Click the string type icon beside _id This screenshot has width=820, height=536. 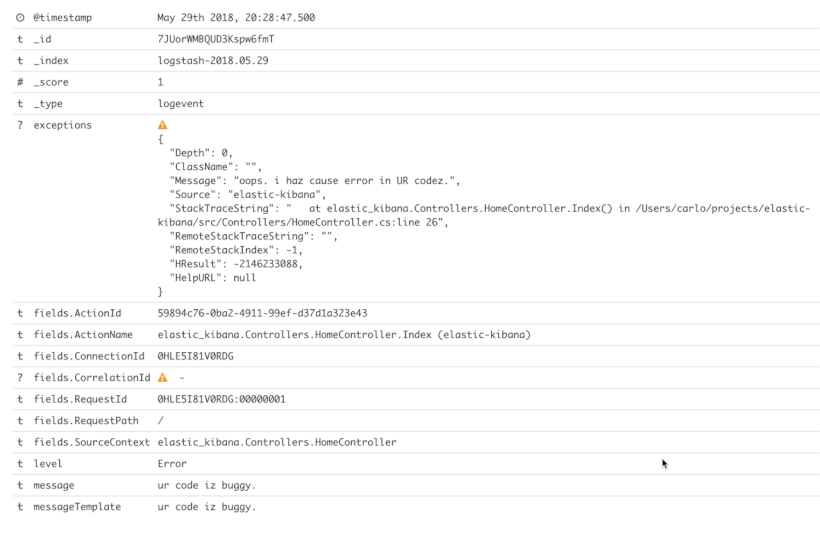tap(20, 39)
